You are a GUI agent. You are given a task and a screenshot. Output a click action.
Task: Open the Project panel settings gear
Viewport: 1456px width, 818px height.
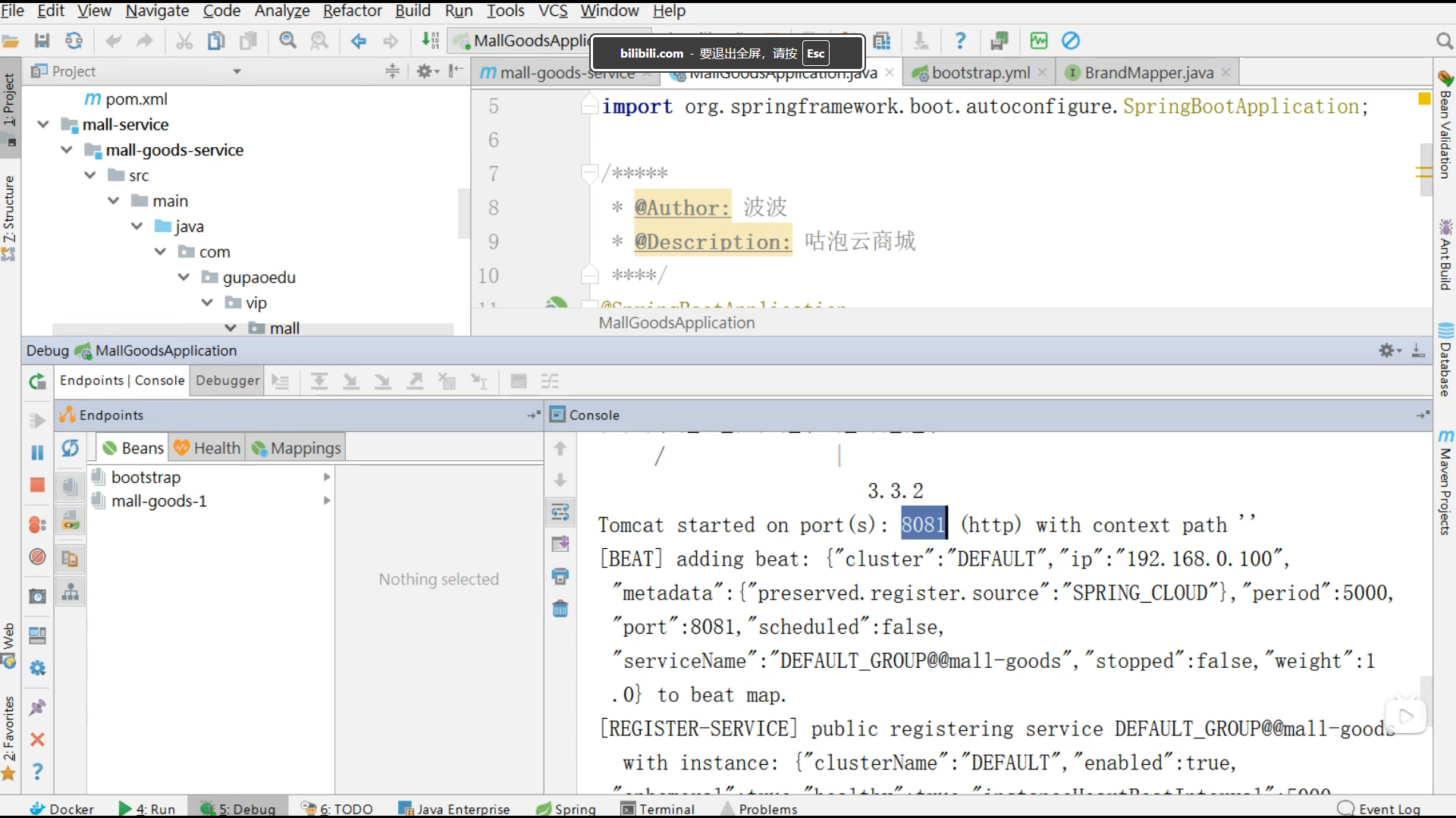(x=428, y=71)
